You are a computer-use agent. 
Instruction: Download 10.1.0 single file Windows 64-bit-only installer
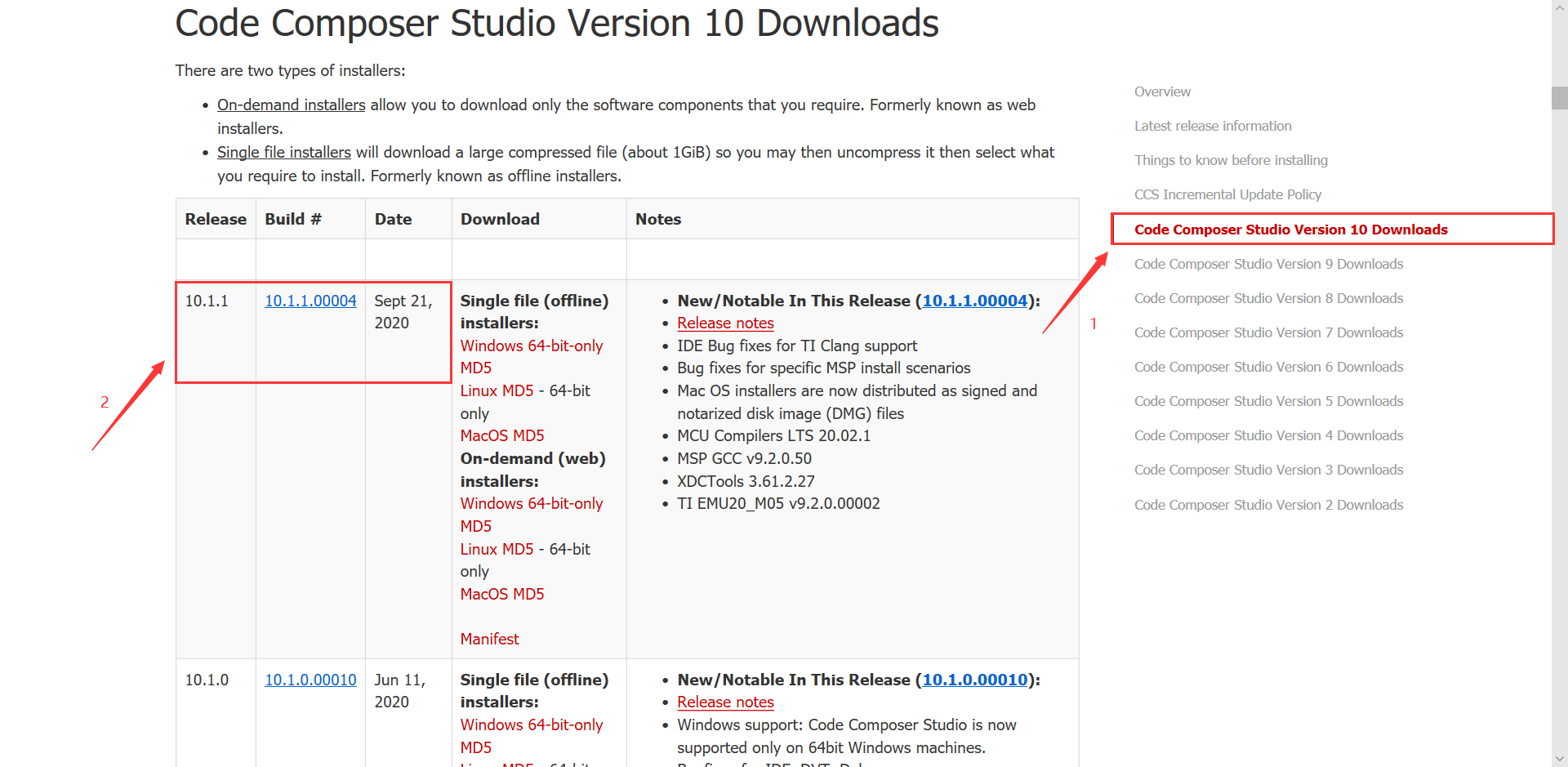(532, 725)
